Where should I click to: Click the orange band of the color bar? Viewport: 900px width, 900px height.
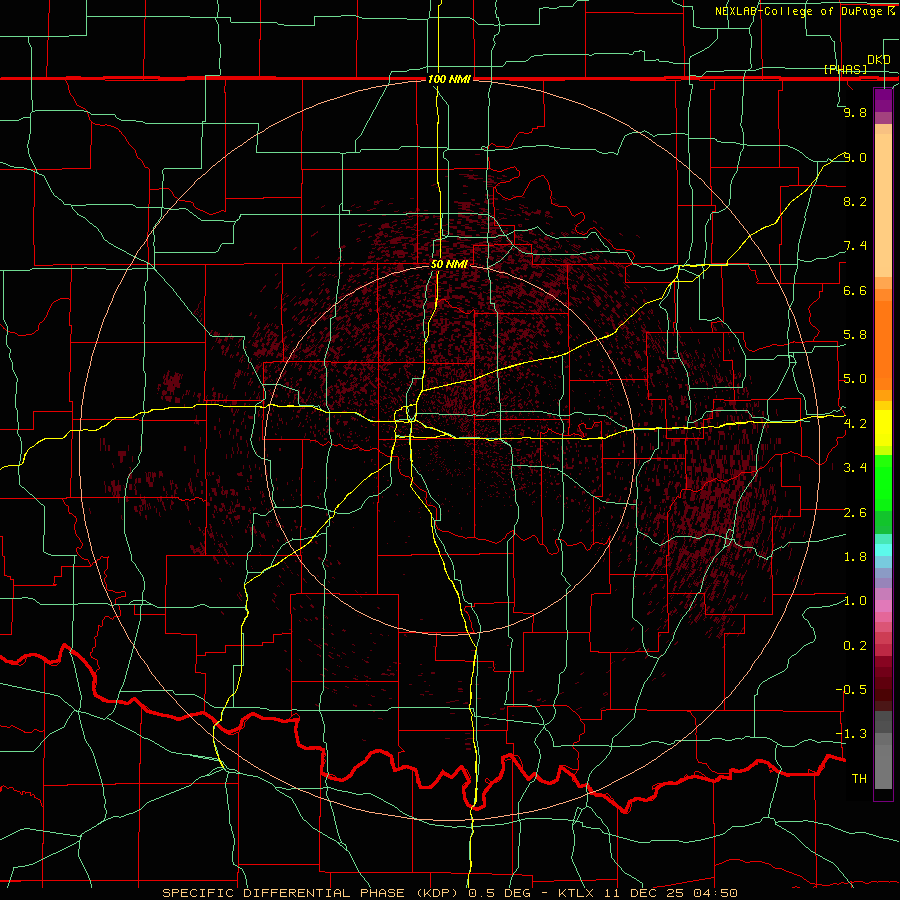click(883, 346)
